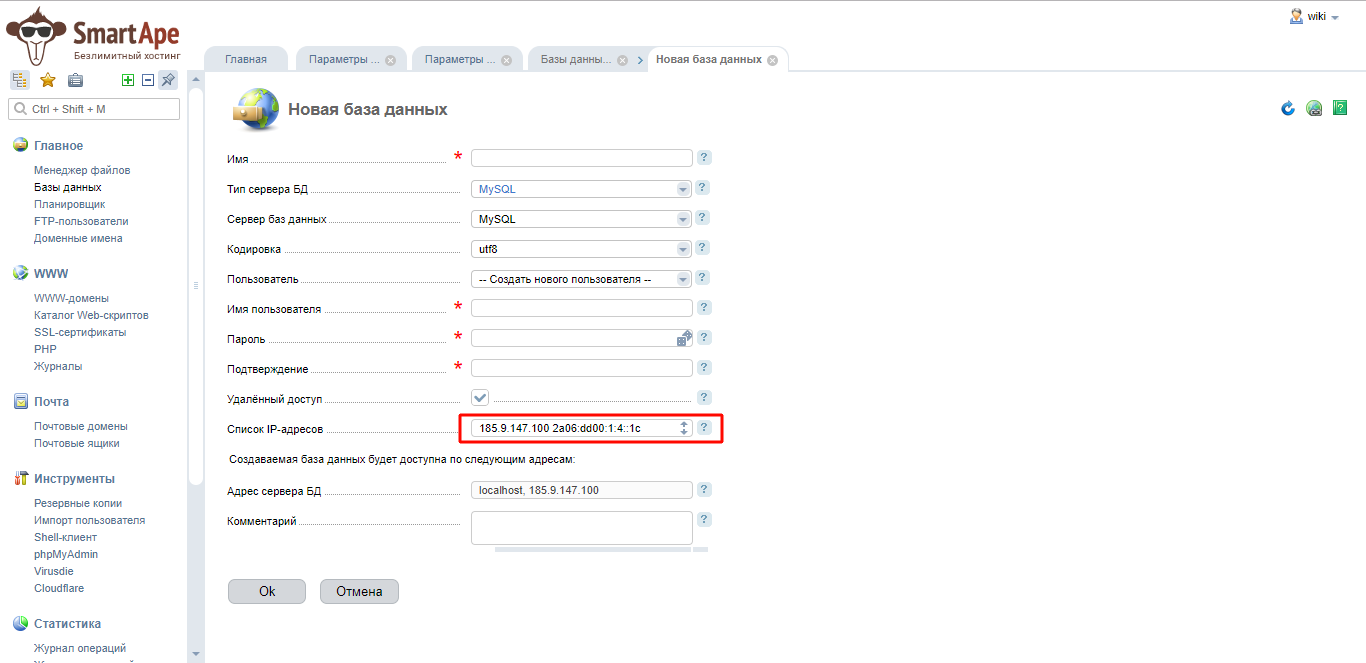The width and height of the screenshot is (1366, 663).
Task: Open the Тип сервера БД dropdown
Action: [x=582, y=188]
